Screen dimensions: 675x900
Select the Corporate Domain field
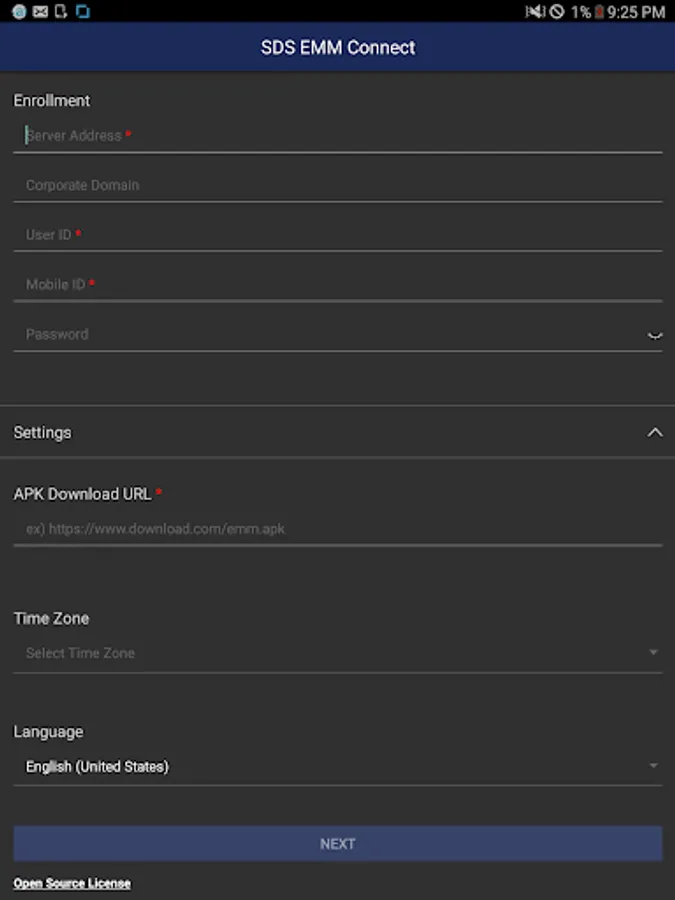click(x=338, y=185)
